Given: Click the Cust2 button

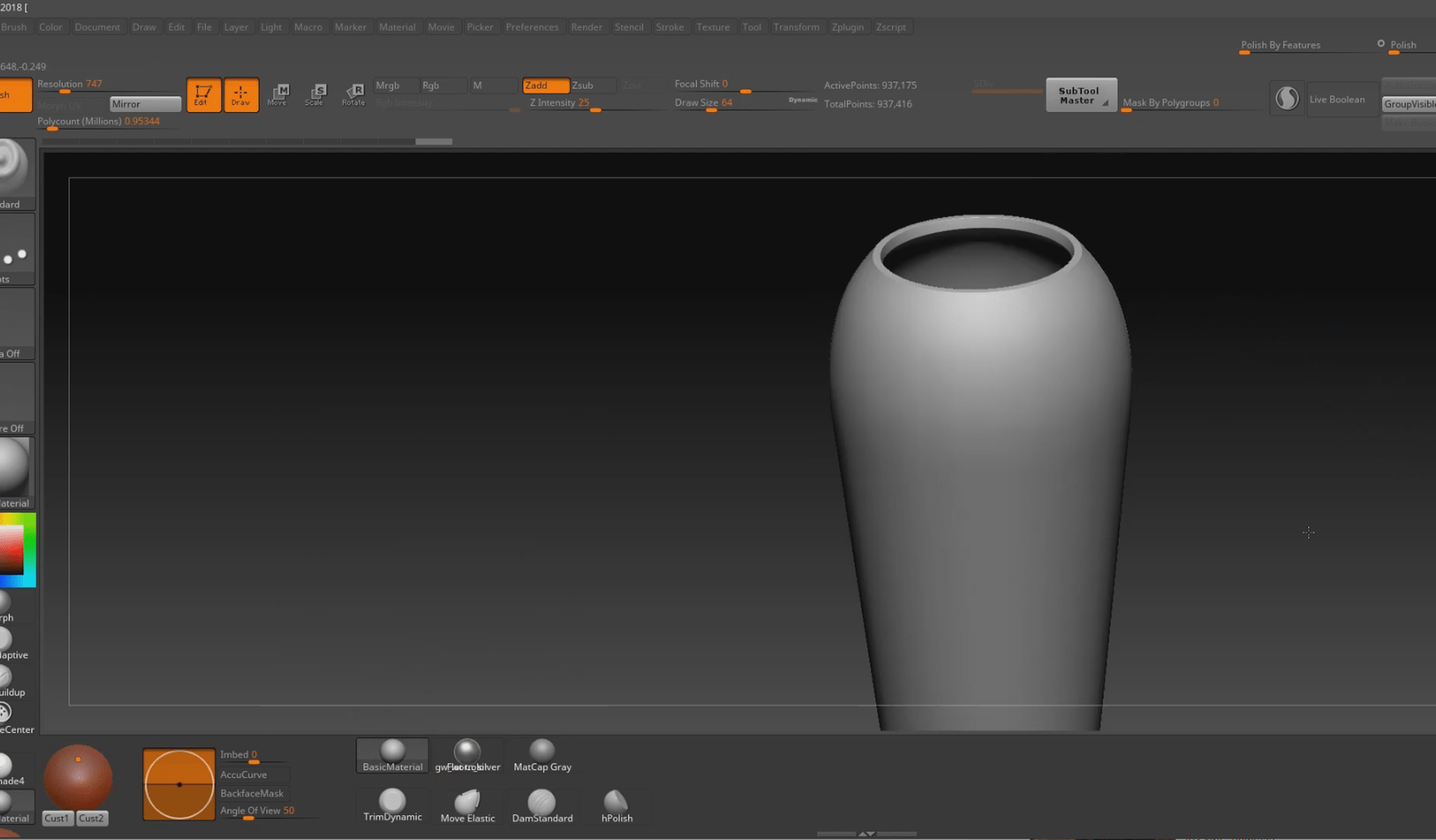Looking at the screenshot, I should point(91,818).
